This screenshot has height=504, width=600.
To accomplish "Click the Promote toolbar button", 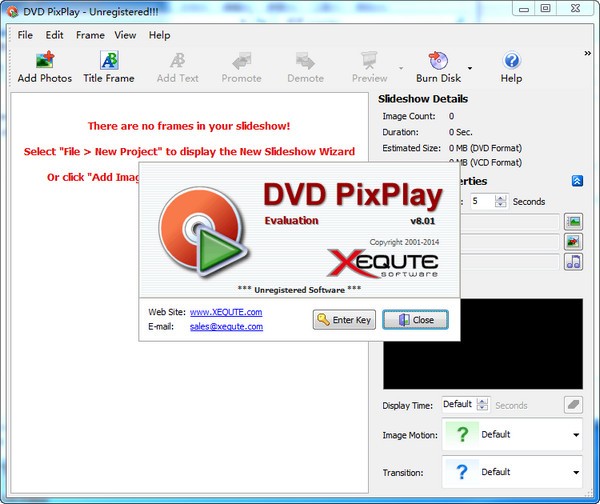I will point(241,67).
